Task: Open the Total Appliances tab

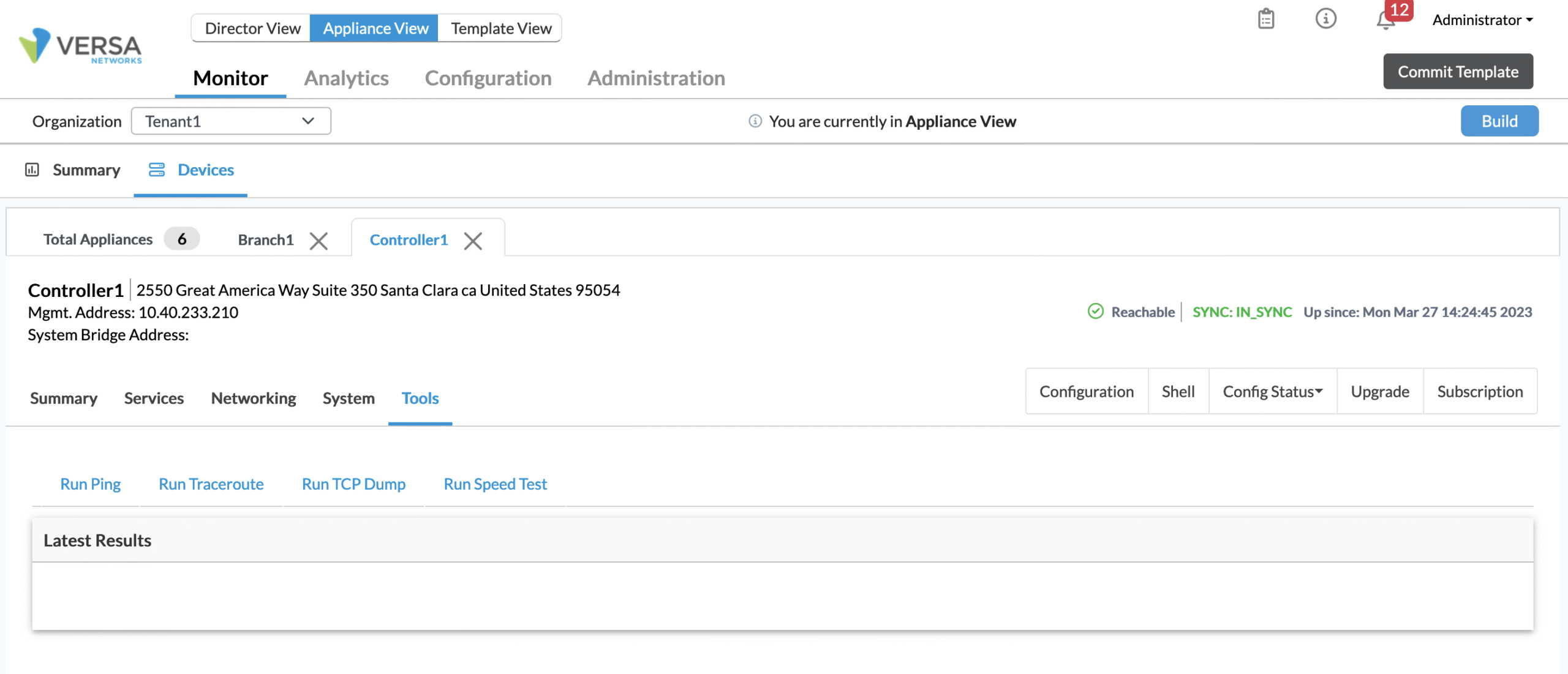Action: (x=98, y=239)
